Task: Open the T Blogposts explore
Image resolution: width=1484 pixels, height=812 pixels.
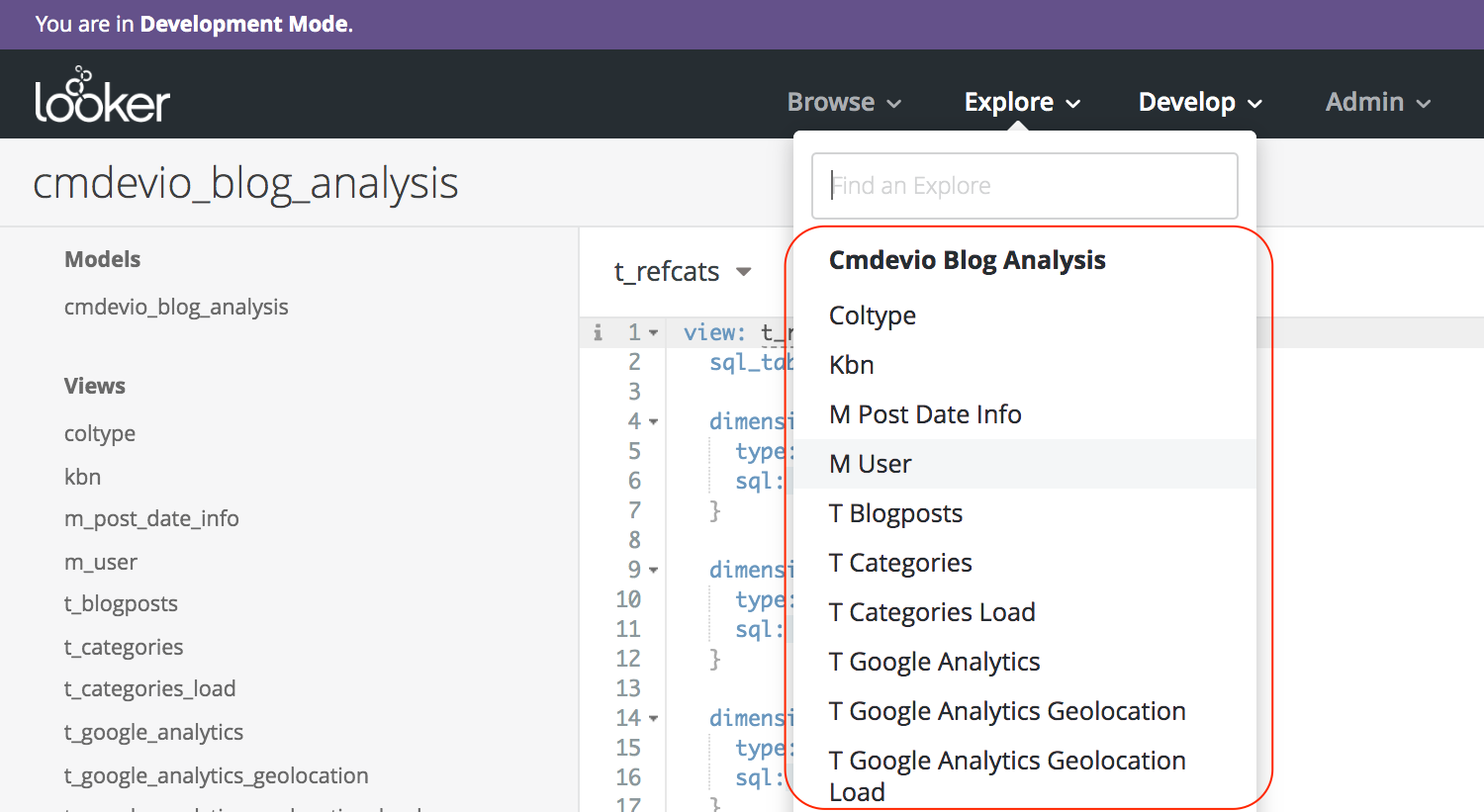Action: click(x=895, y=513)
